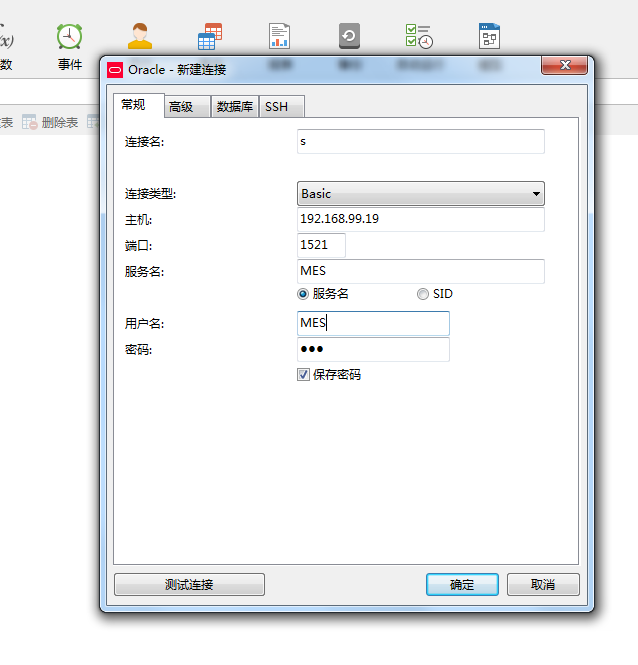
Task: Click the 取消 button
Action: click(x=543, y=584)
